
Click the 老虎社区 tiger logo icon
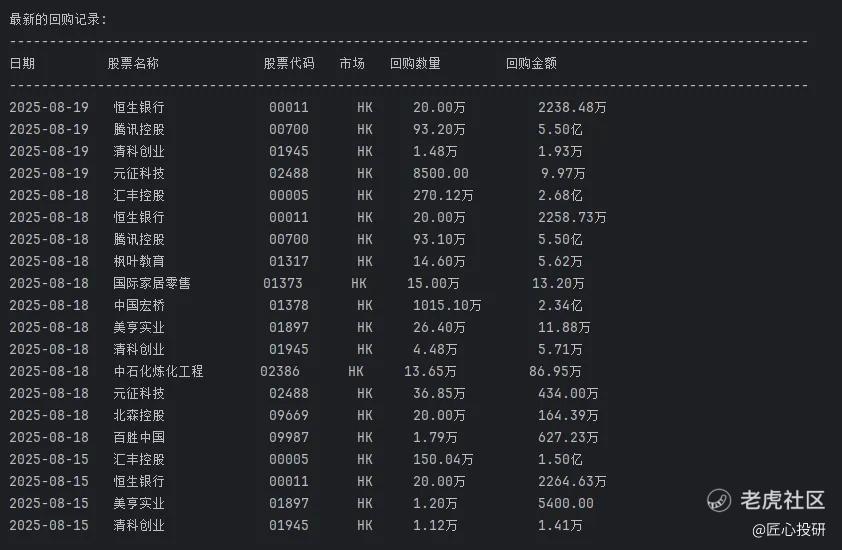tap(718, 501)
